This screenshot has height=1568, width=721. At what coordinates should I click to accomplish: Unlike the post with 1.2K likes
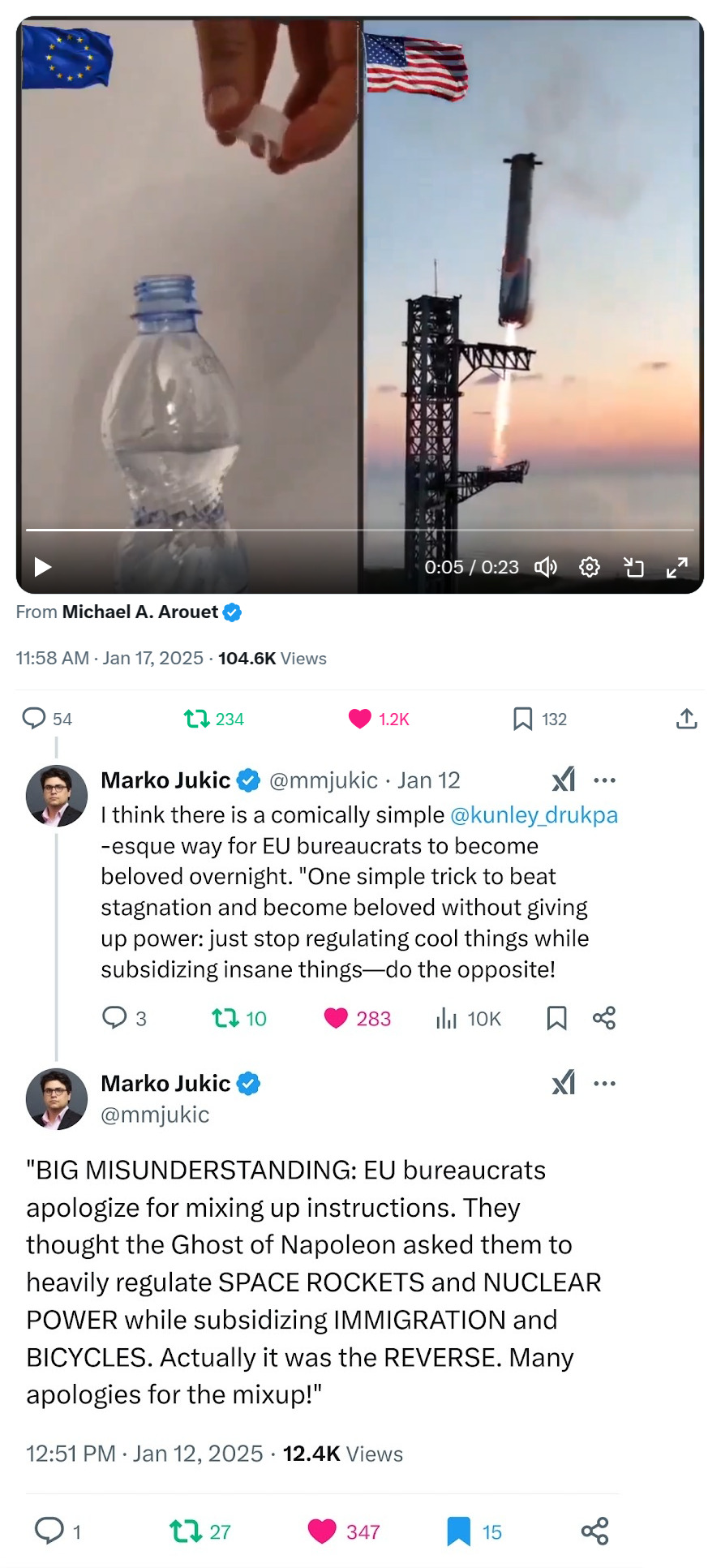coord(359,719)
